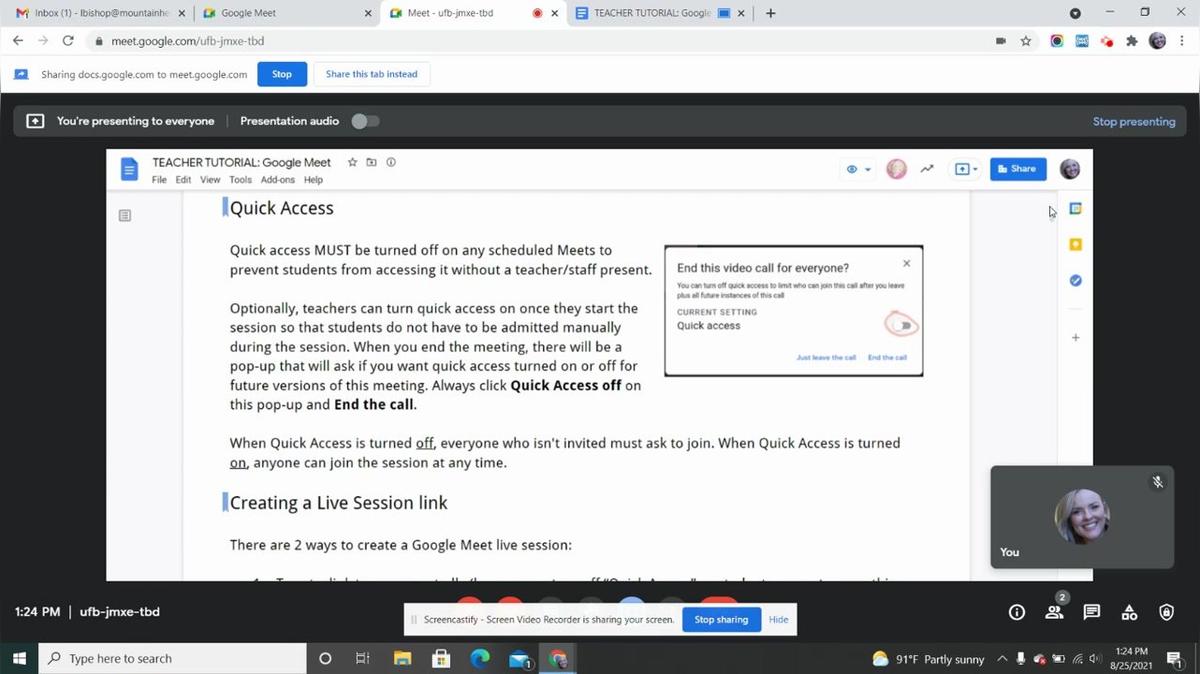Click the Screencastify recording extension icon
The width and height of the screenshot is (1200, 674).
pyautogui.click(x=1107, y=41)
